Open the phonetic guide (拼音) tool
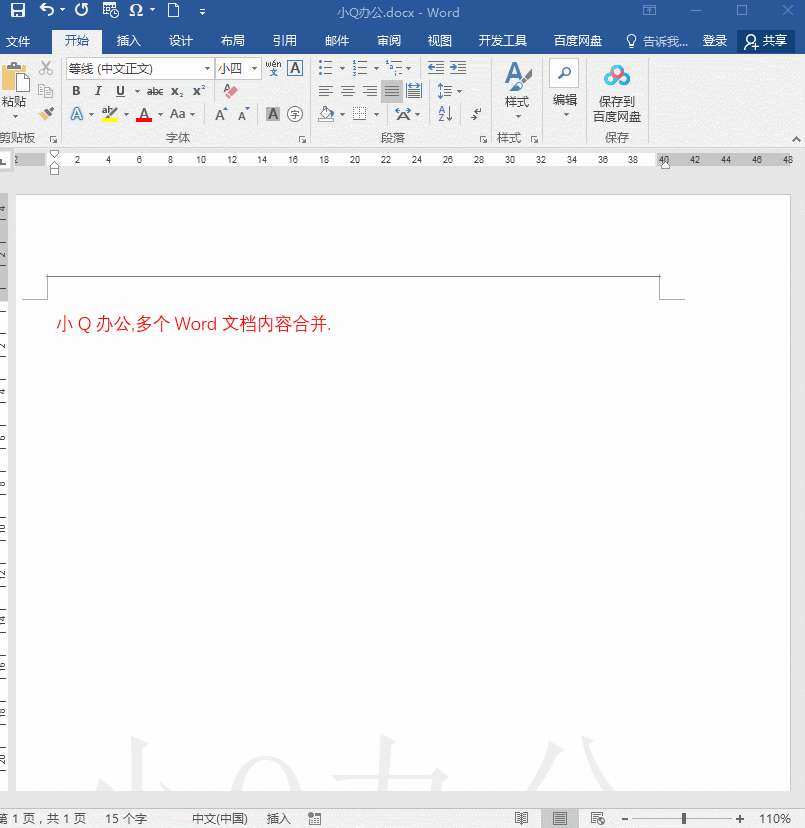 [272, 68]
